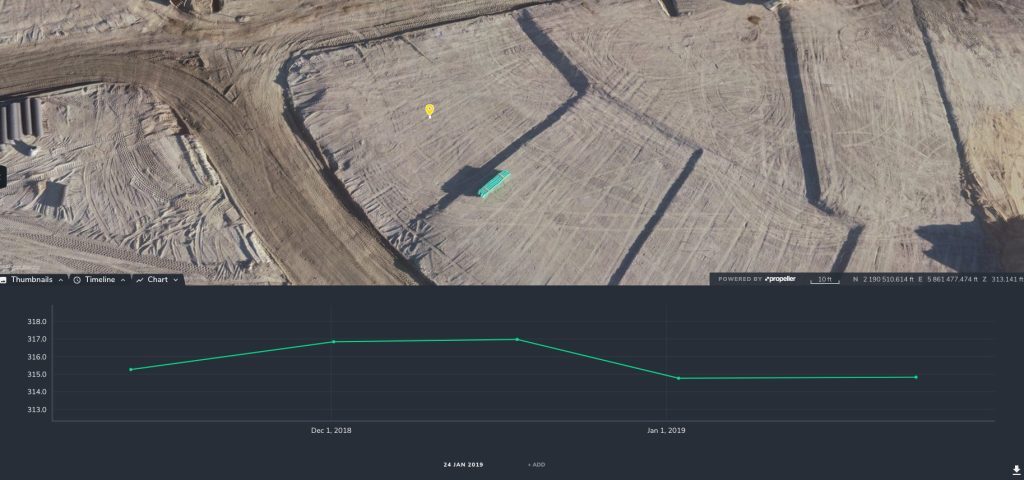Click the Dec 1, 2018 axis label

330,431
